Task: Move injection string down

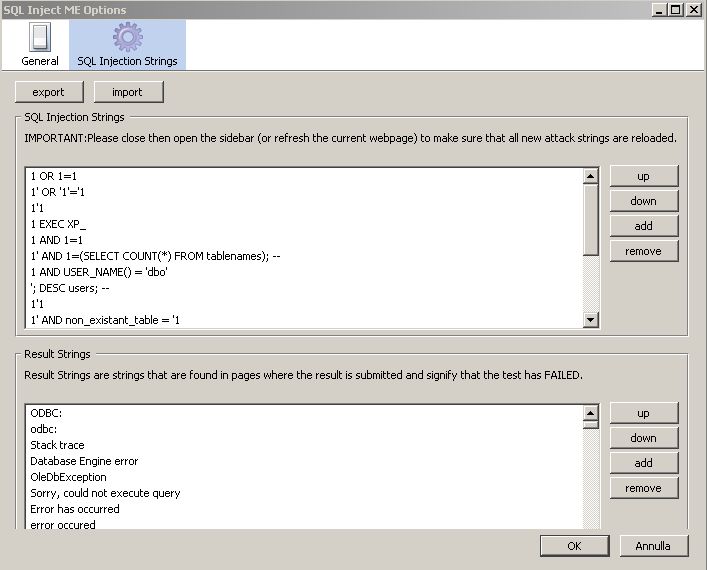Action: [643, 201]
